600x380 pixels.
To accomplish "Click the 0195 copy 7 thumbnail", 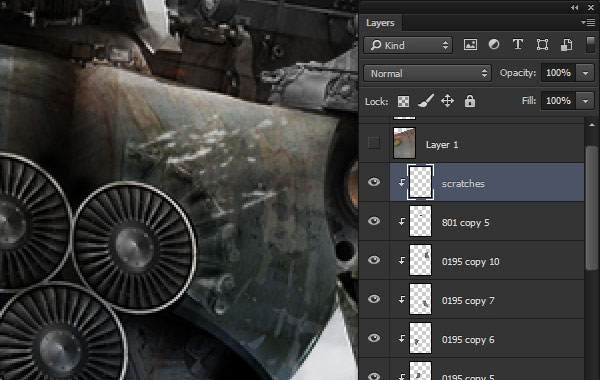I will [x=420, y=299].
